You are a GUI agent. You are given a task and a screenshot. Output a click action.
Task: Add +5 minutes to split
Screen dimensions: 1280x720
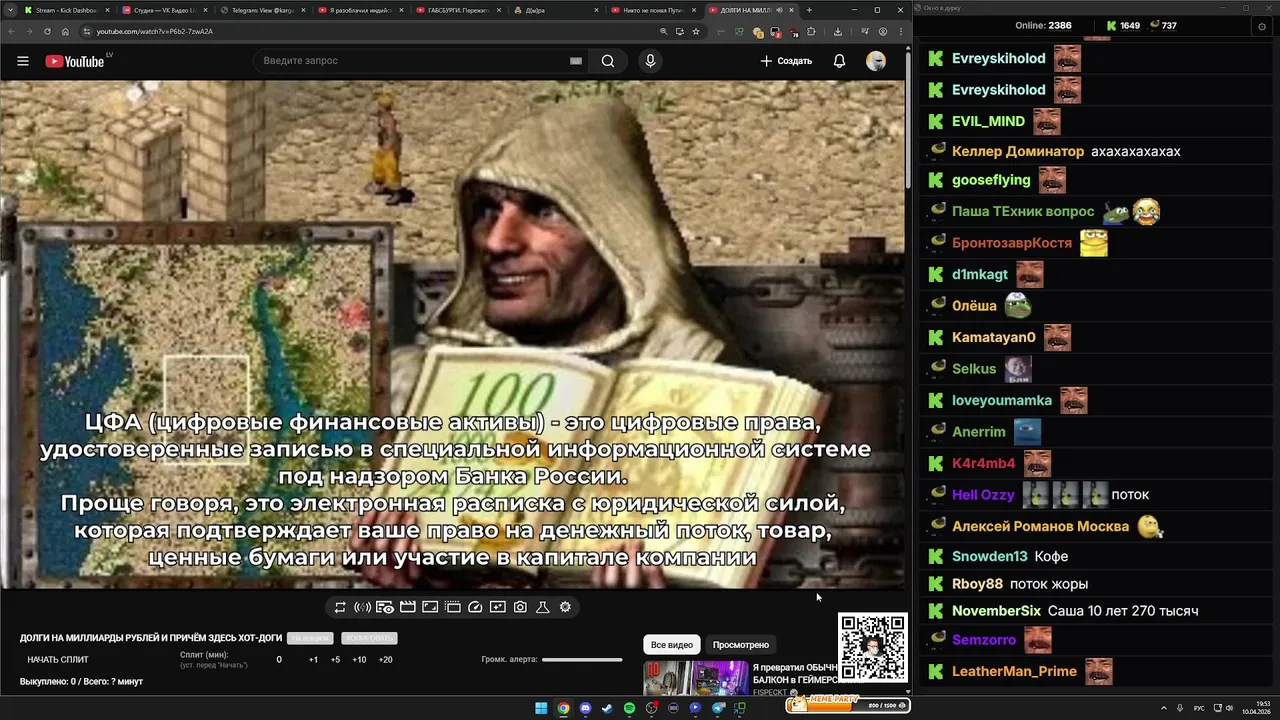(335, 660)
